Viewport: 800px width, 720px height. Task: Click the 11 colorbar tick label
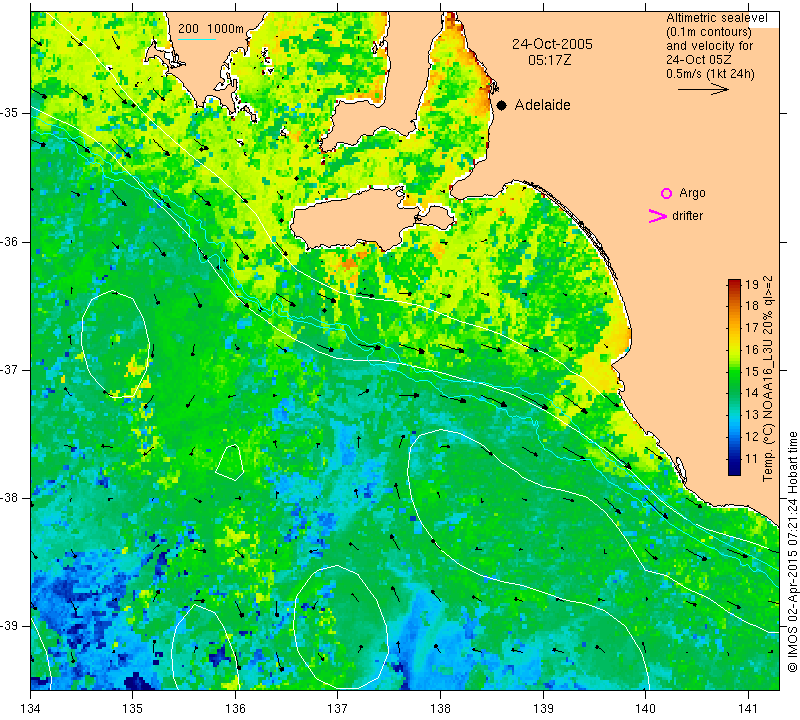tap(752, 459)
